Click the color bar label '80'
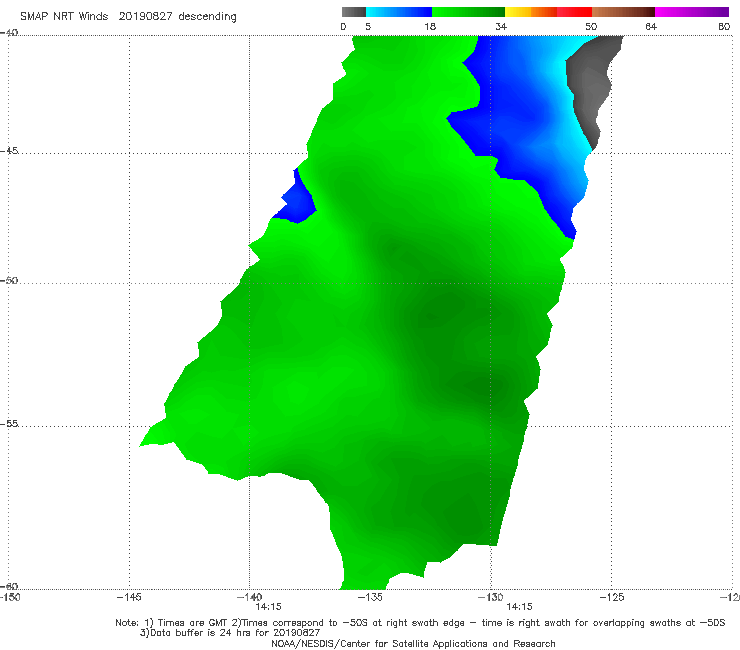The height and width of the screenshot is (650, 740). tap(724, 27)
